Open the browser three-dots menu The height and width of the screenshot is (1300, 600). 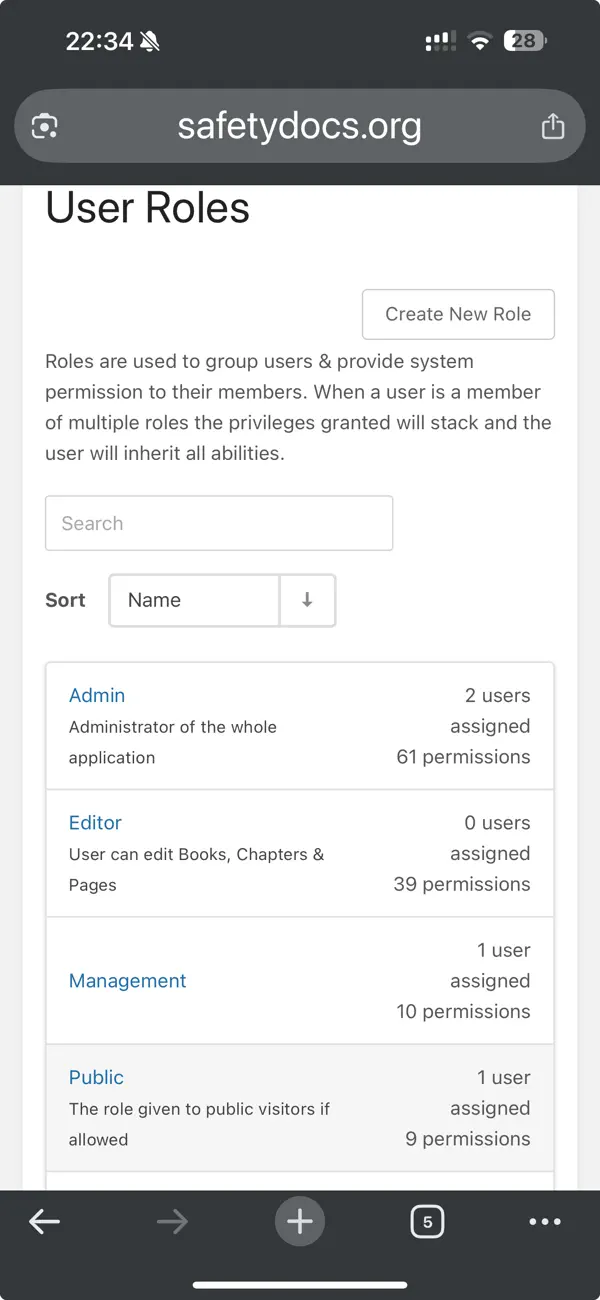(x=545, y=1221)
